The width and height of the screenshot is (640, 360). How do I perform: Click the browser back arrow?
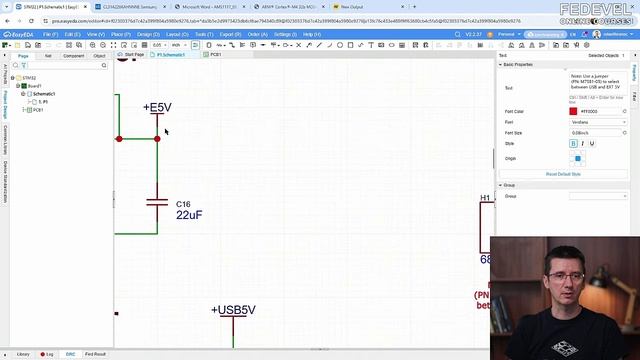(x=7, y=21)
